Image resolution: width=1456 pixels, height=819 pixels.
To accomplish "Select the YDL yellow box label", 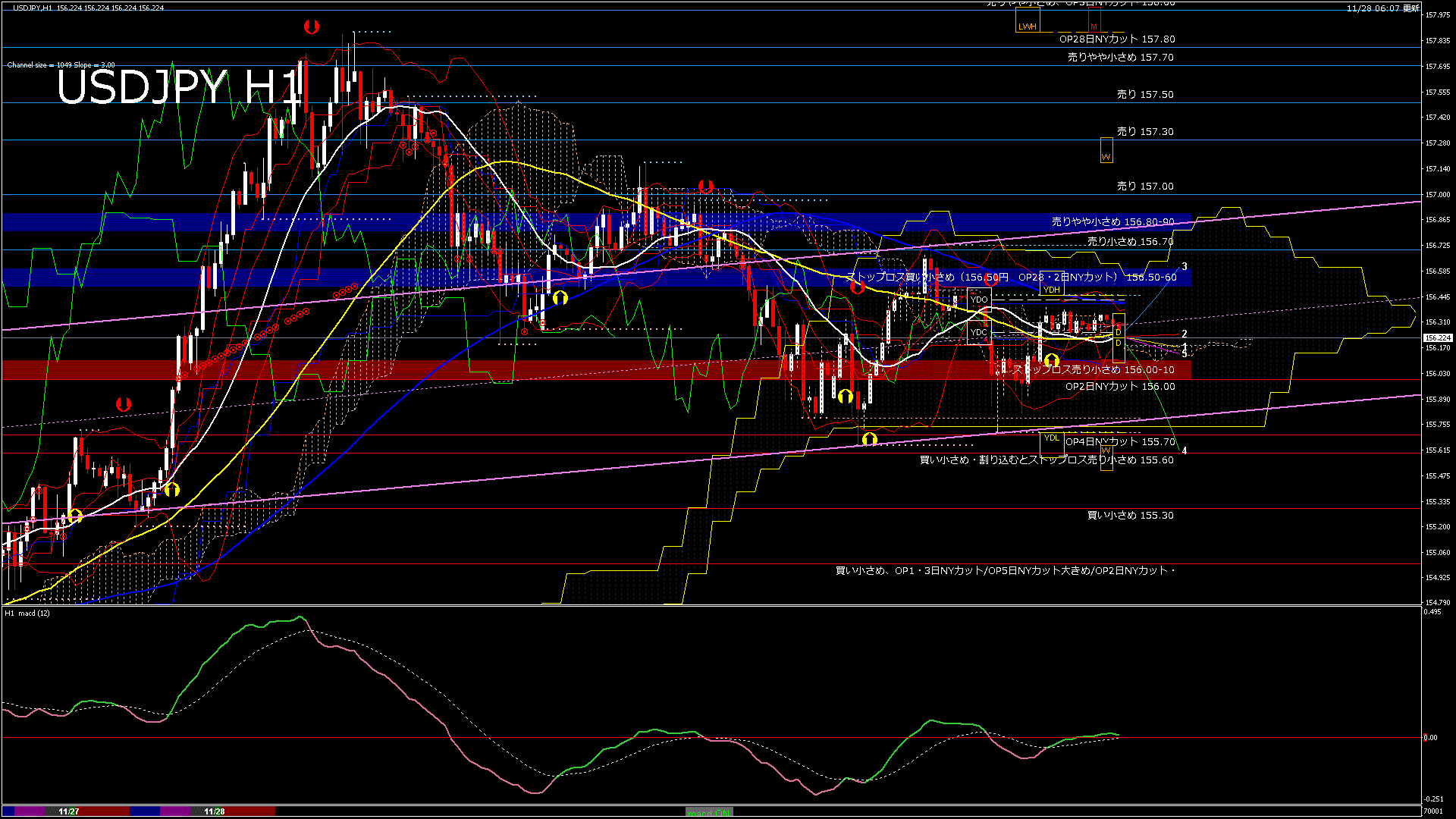I will 1051,438.
